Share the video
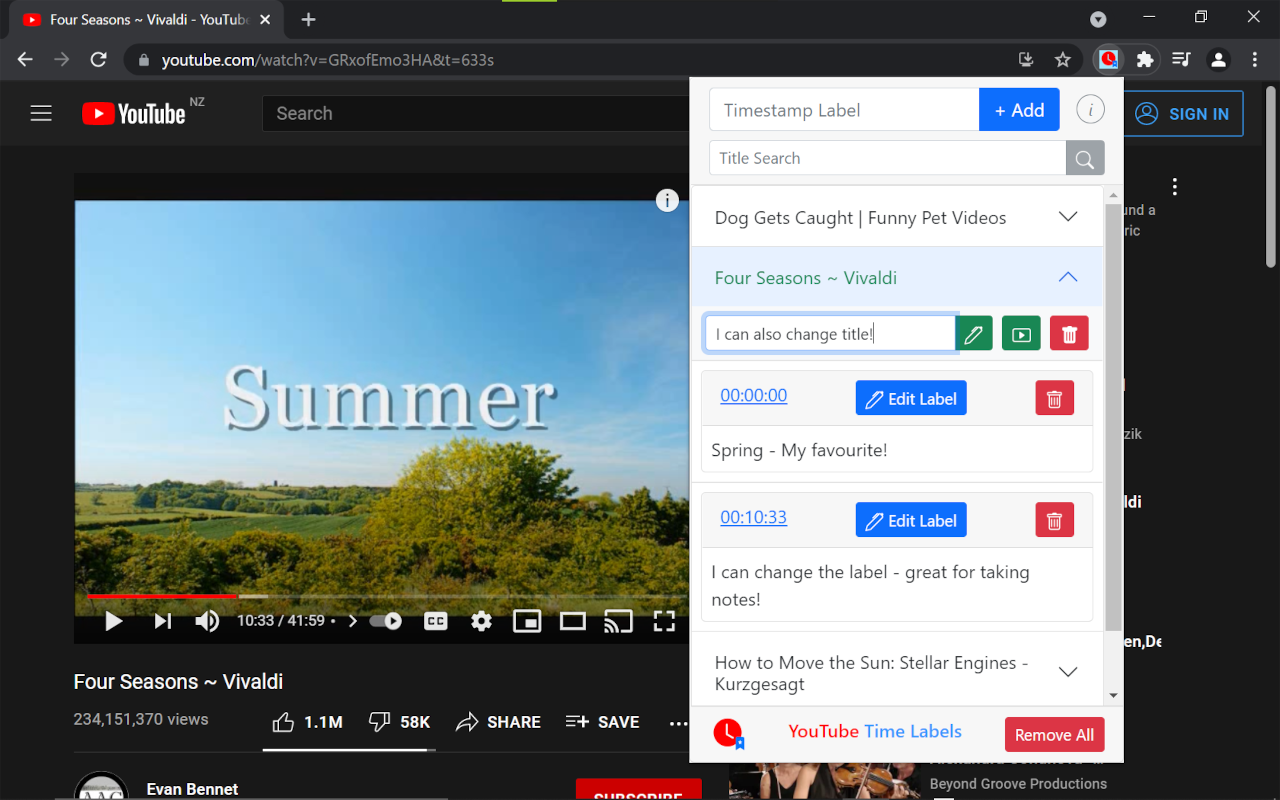This screenshot has height=800, width=1280. tap(498, 722)
